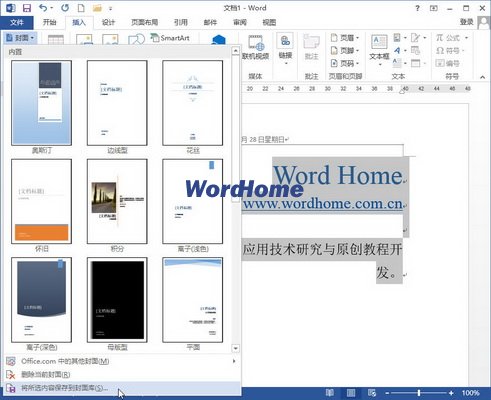This screenshot has width=491, height=400.
Task: Switch to the 邮件 Mailings tab
Action: pos(210,22)
